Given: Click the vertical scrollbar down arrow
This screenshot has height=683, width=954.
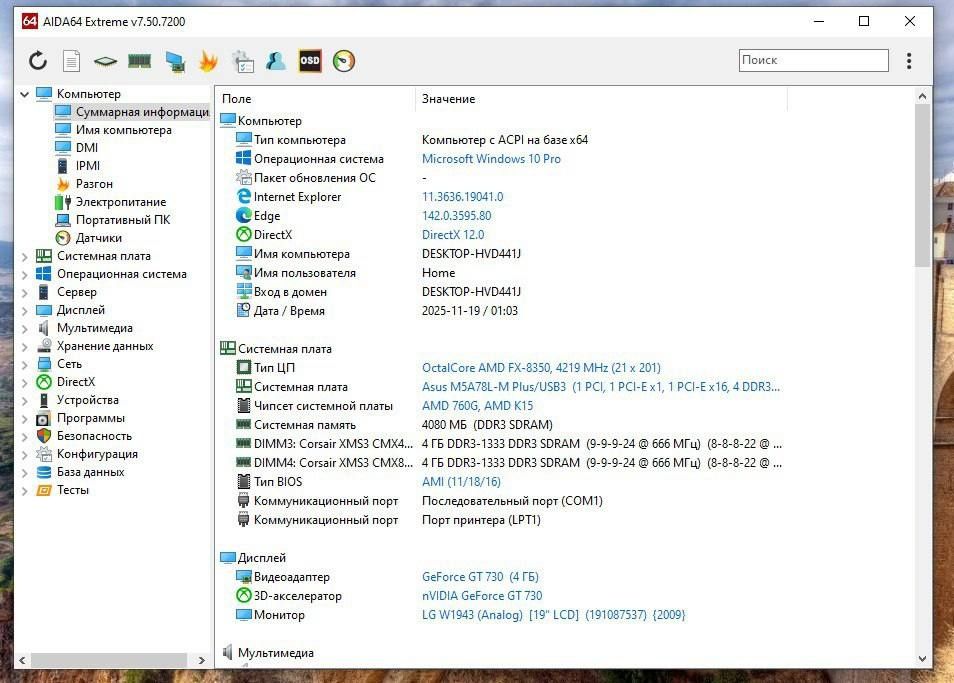Looking at the screenshot, I should coord(922,659).
